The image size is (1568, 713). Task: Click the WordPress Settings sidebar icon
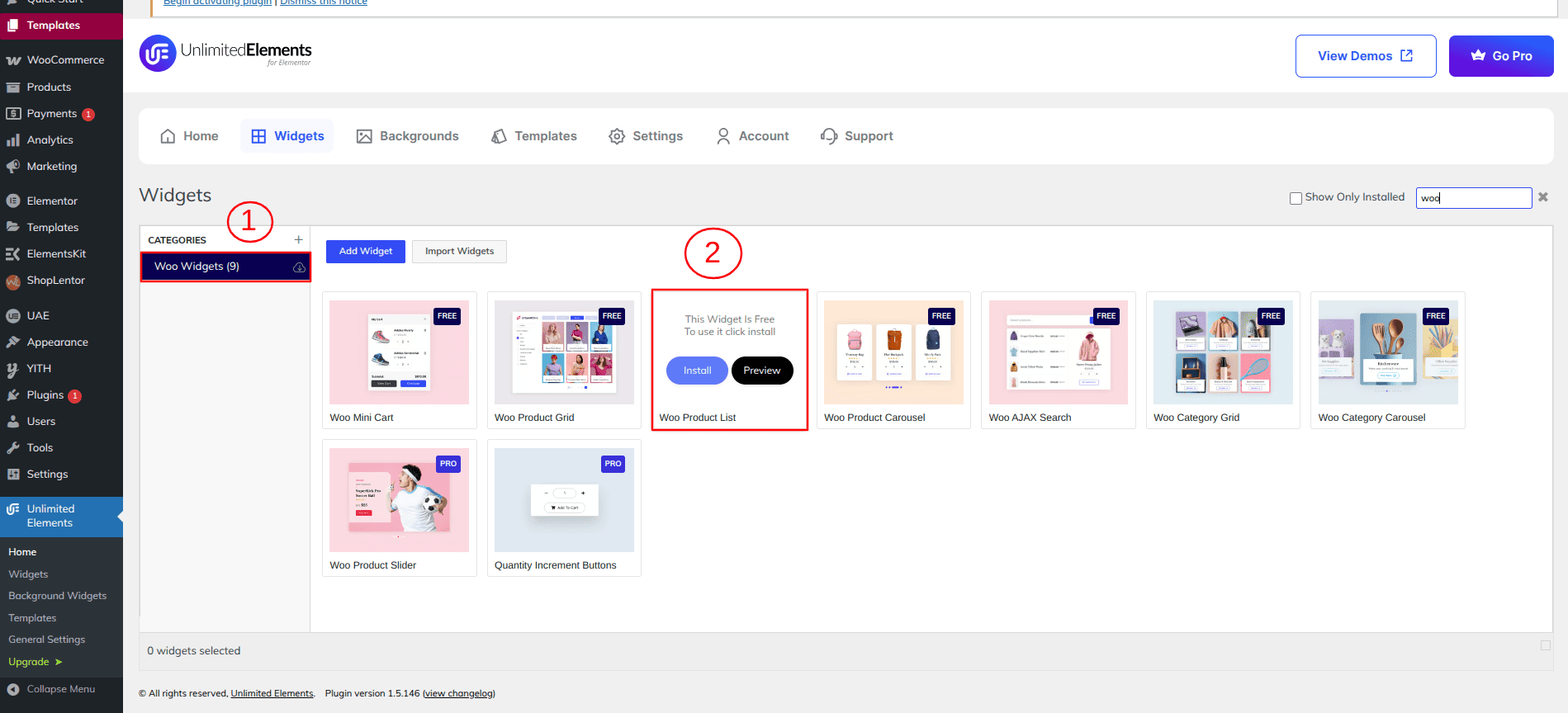pos(13,475)
